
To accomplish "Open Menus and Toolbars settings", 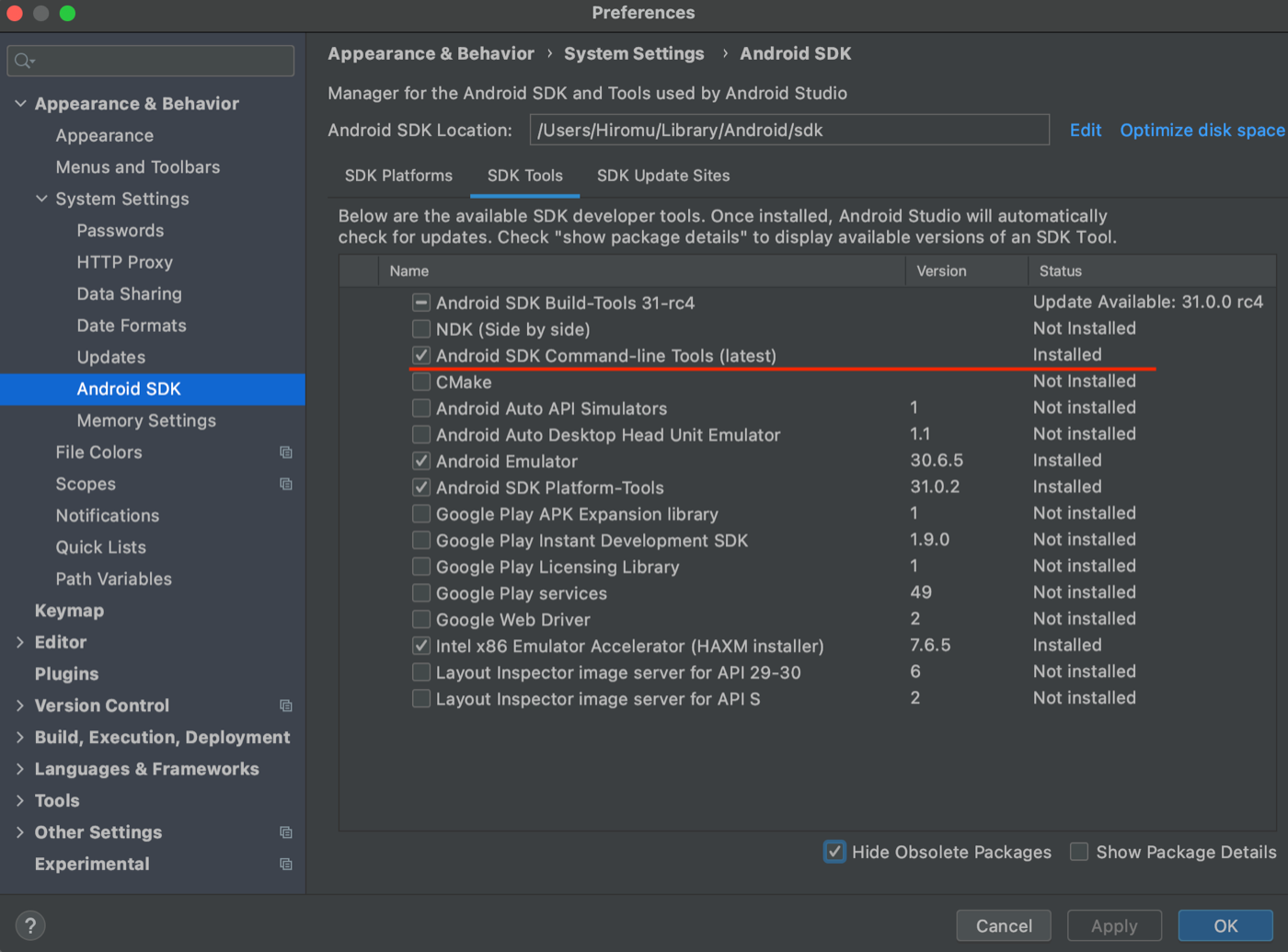I will pos(138,167).
